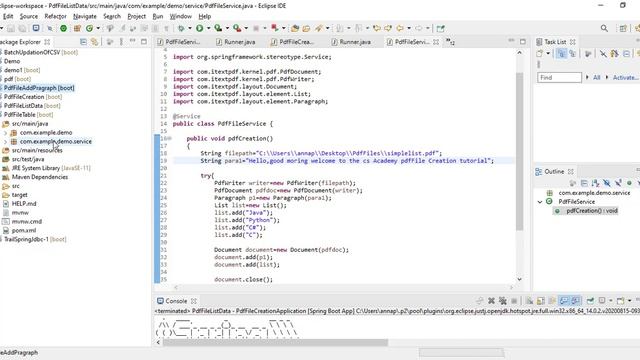
Task: Click the Relaunch red icon in toolbar
Action: (275, 28)
